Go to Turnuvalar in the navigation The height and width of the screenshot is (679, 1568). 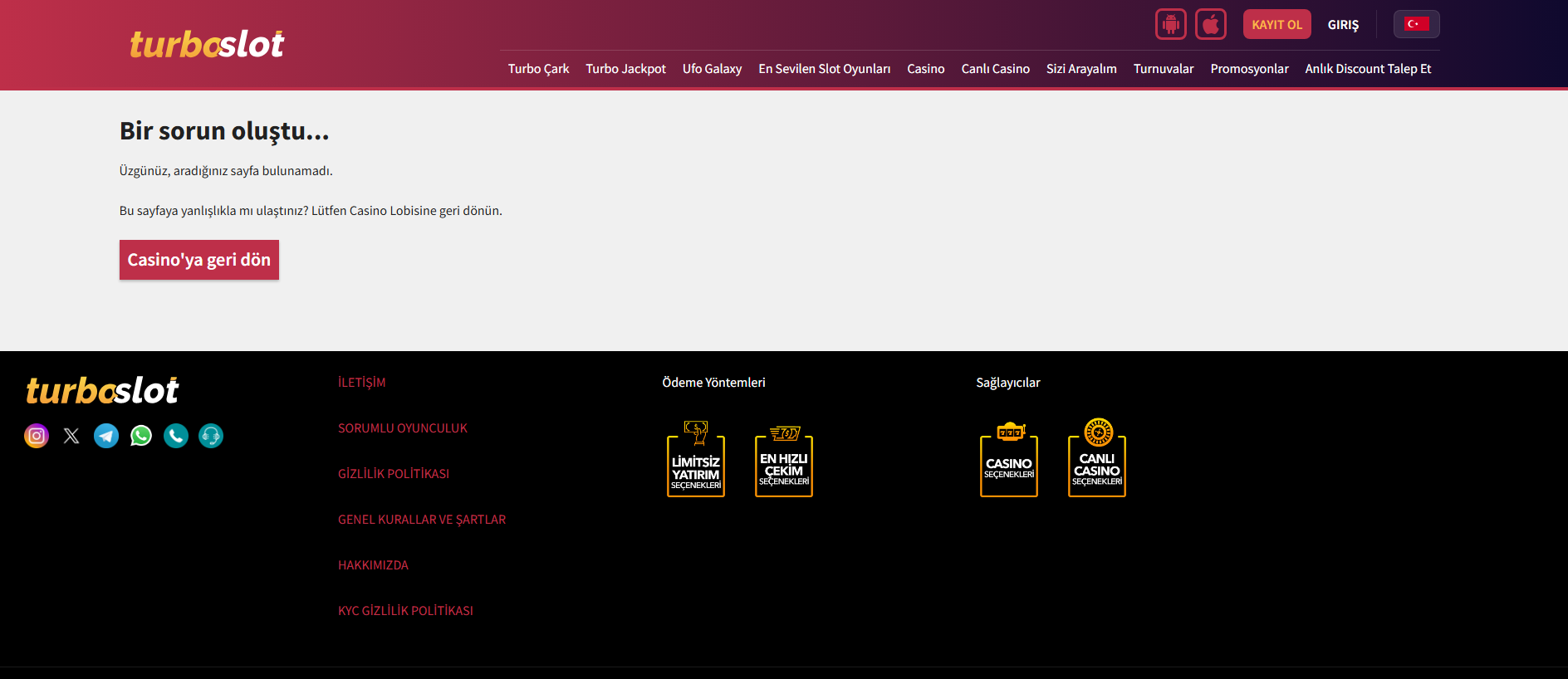1164,69
